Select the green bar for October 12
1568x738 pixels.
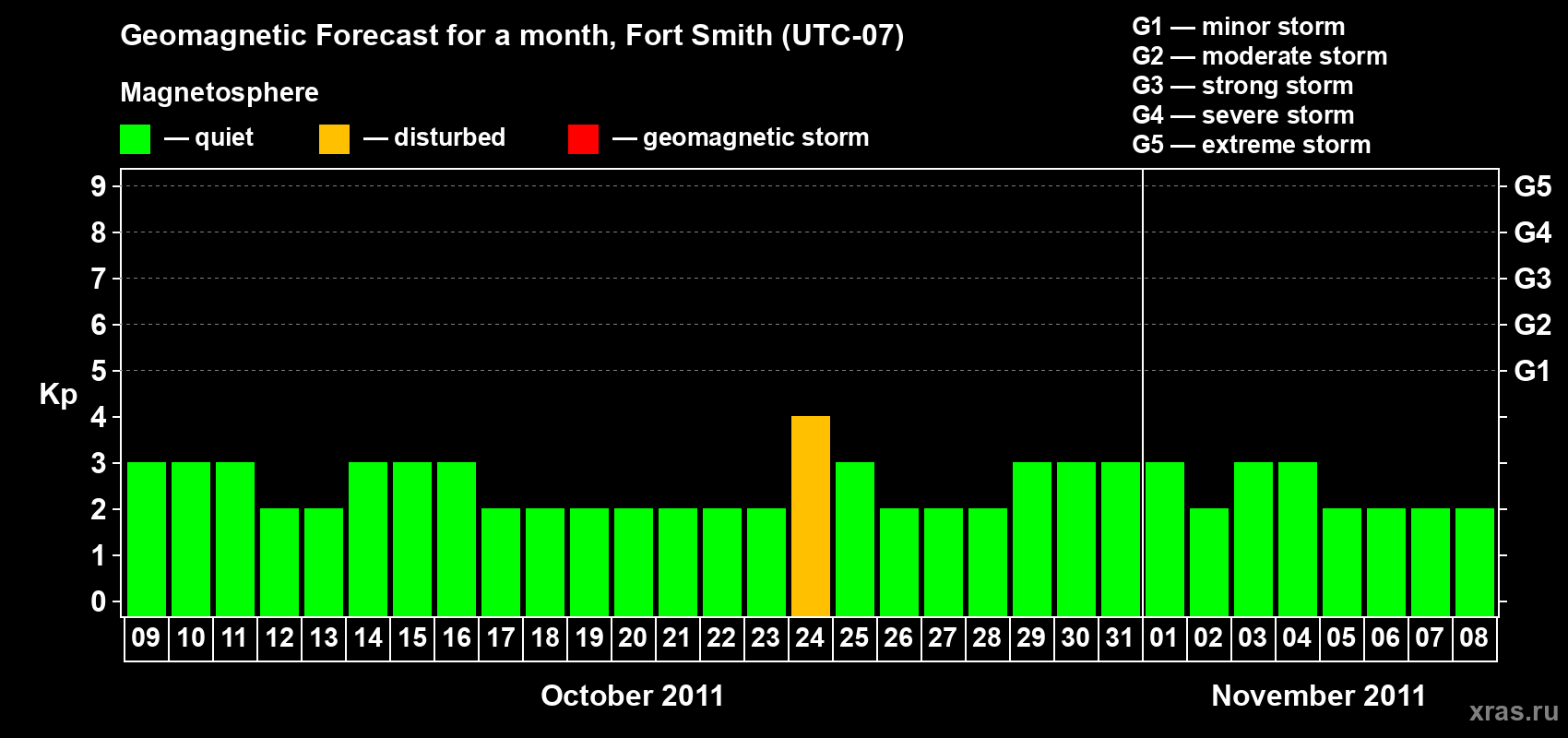pyautogui.click(x=279, y=562)
